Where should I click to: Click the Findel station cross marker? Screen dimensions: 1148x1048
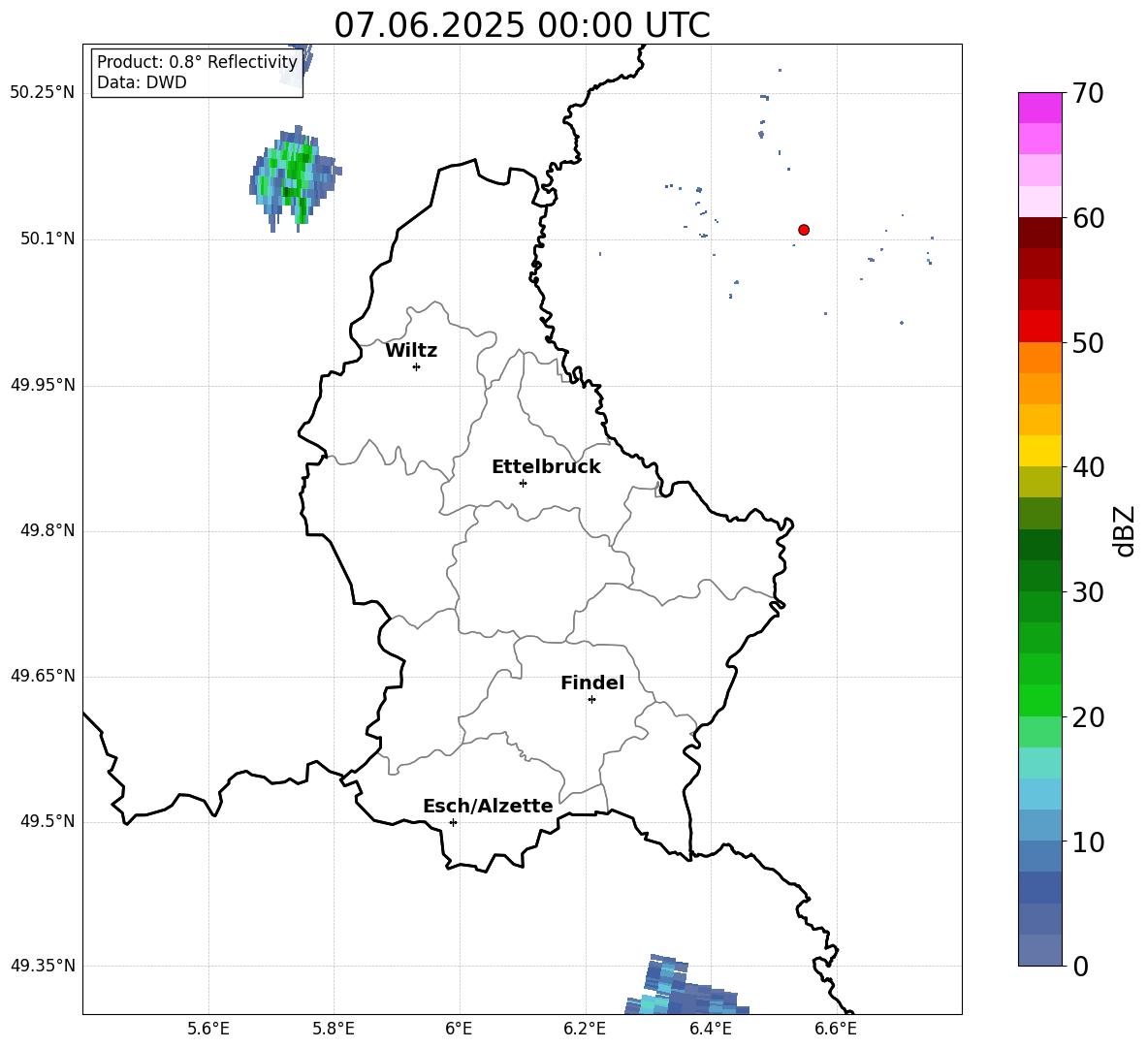point(591,700)
